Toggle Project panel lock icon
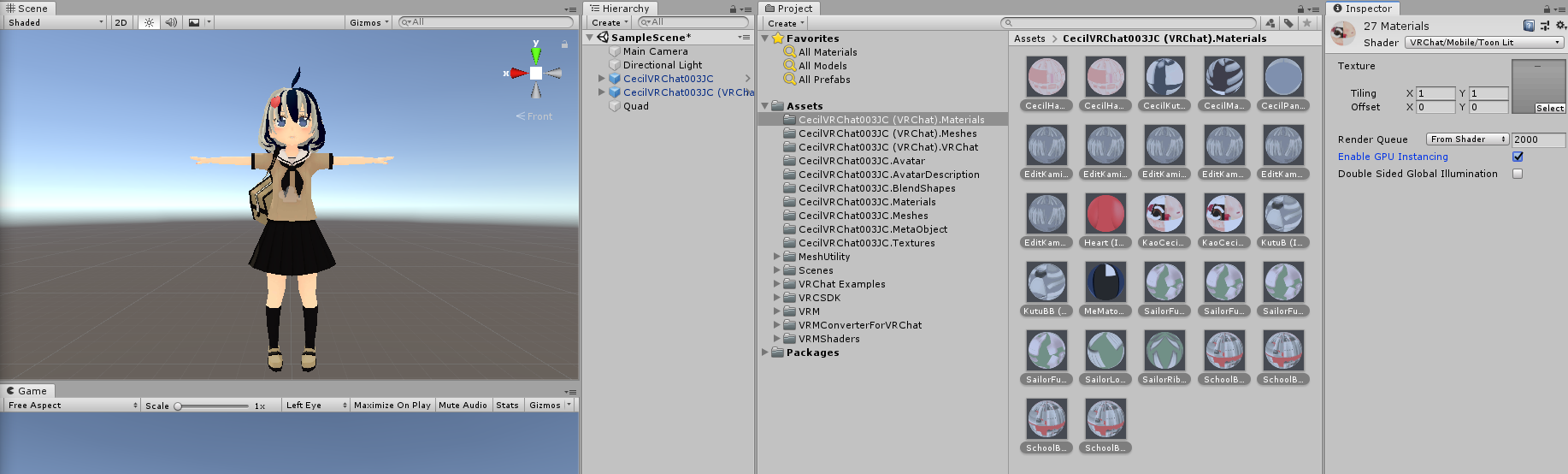Image resolution: width=1568 pixels, height=474 pixels. (x=1300, y=9)
